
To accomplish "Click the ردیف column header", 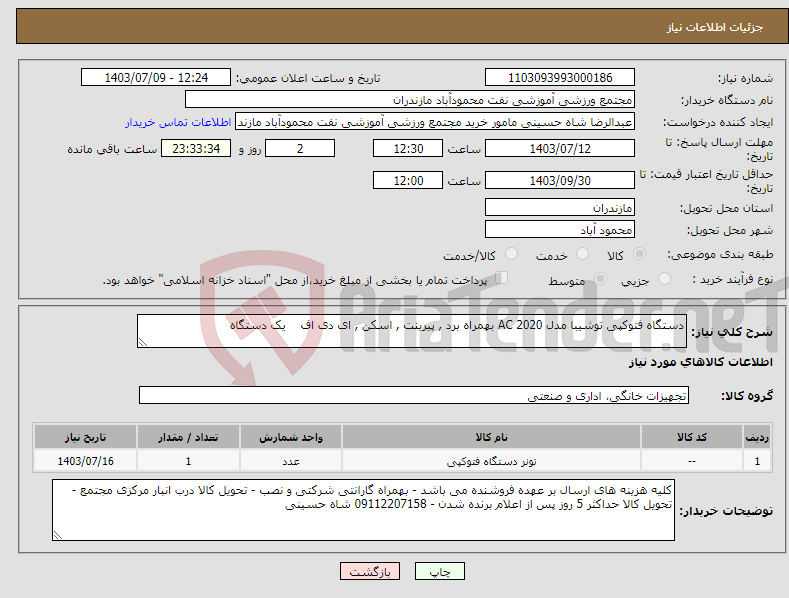I will (x=757, y=437).
